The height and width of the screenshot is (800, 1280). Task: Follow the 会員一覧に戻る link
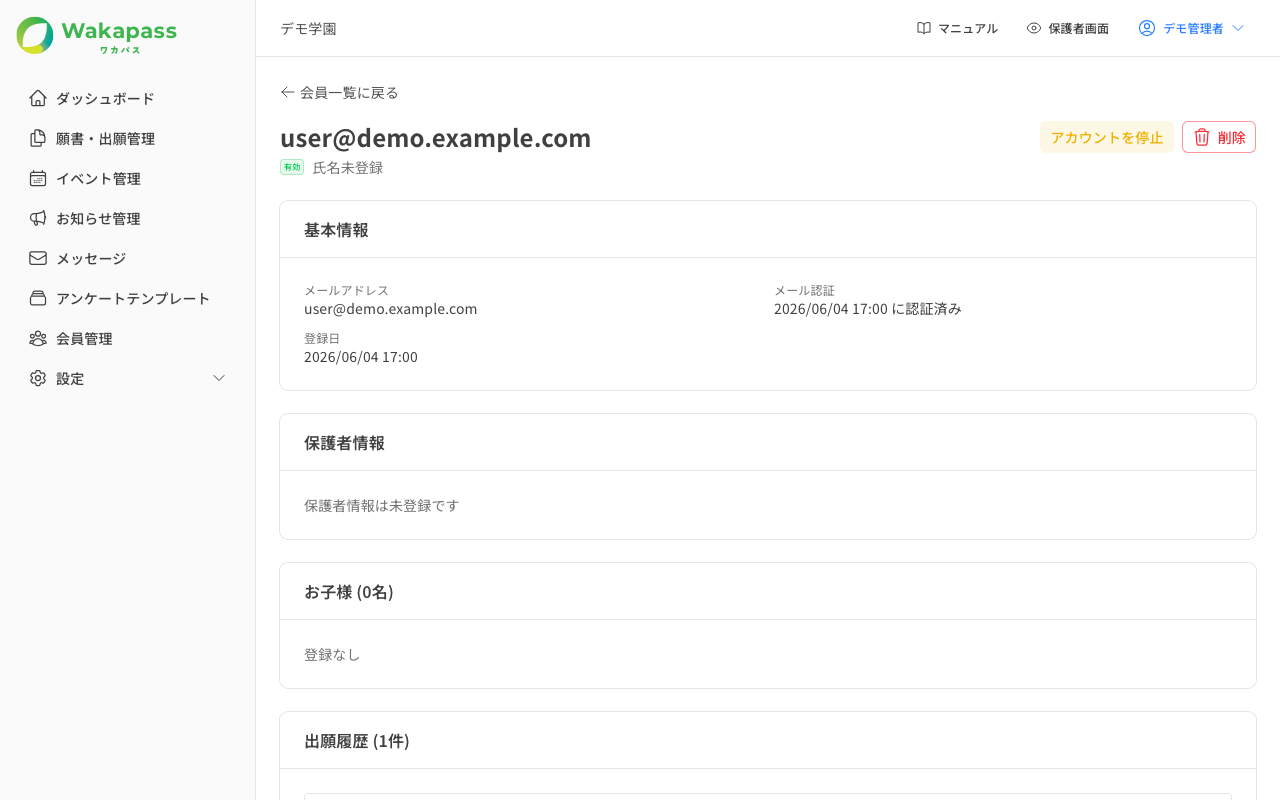349,92
